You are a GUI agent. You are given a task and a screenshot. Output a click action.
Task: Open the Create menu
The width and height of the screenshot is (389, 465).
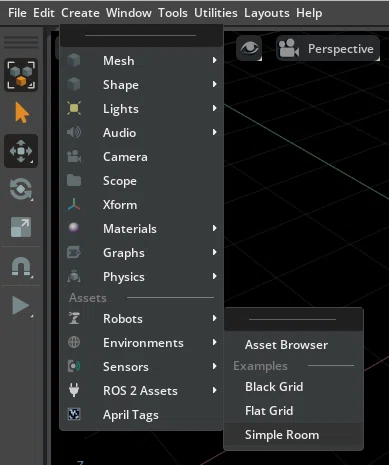[x=80, y=13]
